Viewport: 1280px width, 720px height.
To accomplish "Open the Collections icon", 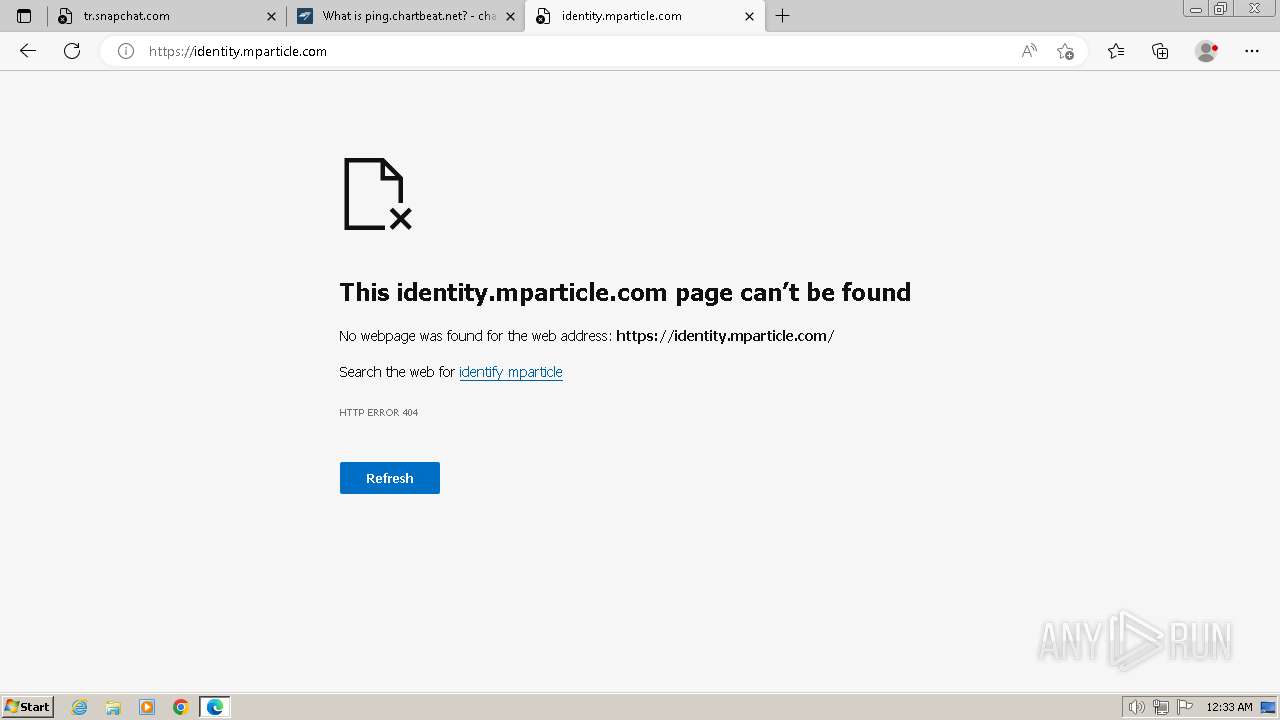I will click(1160, 51).
